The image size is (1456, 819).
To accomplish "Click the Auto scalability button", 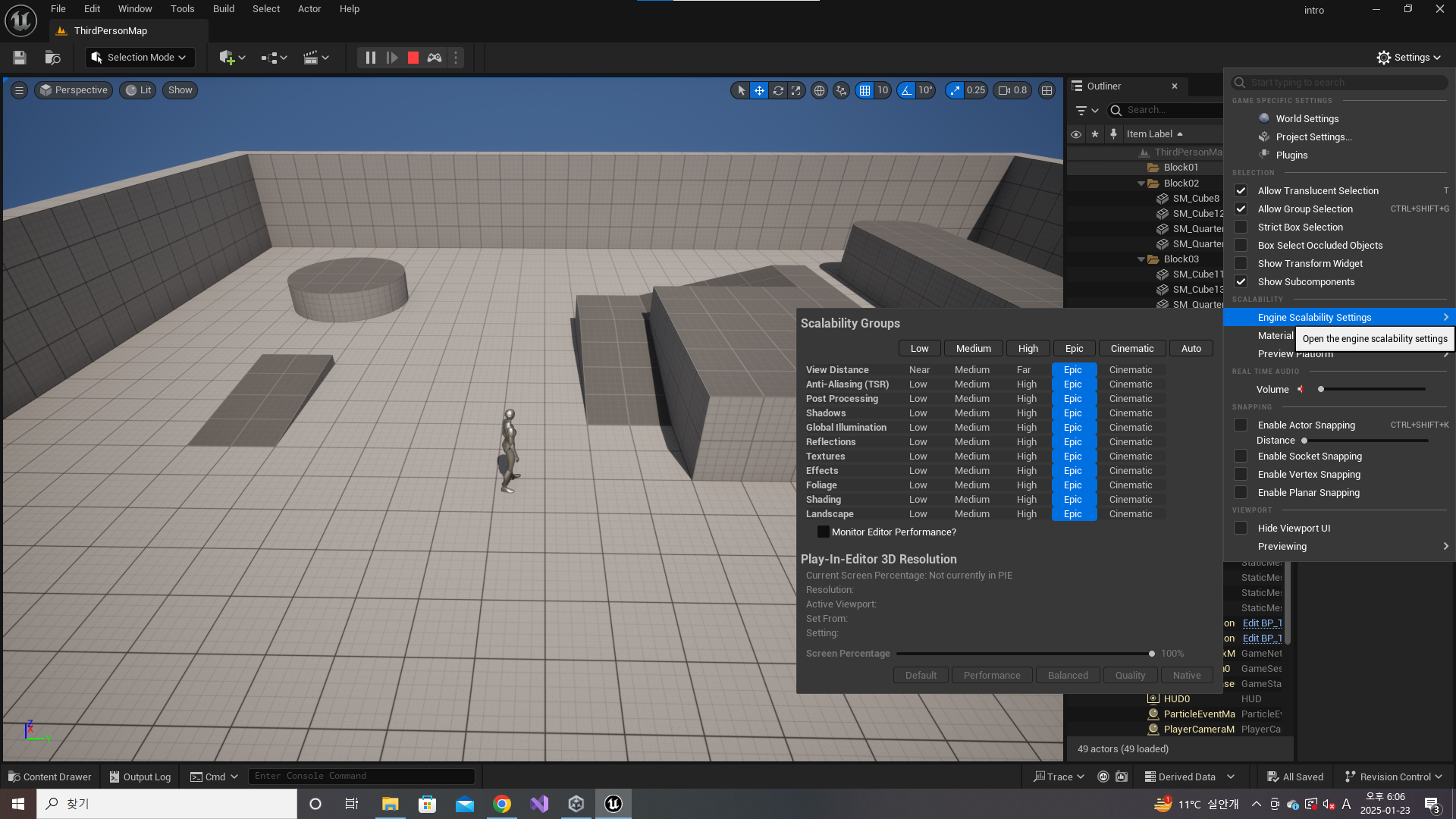I will coord(1191,348).
